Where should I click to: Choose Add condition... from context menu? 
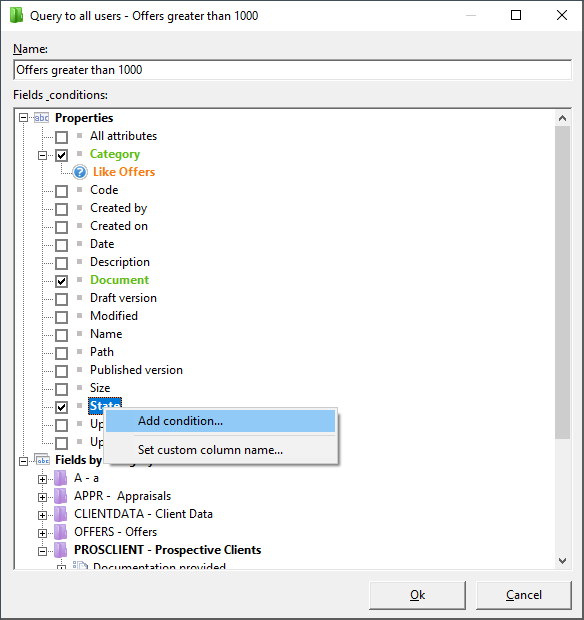pyautogui.click(x=221, y=421)
